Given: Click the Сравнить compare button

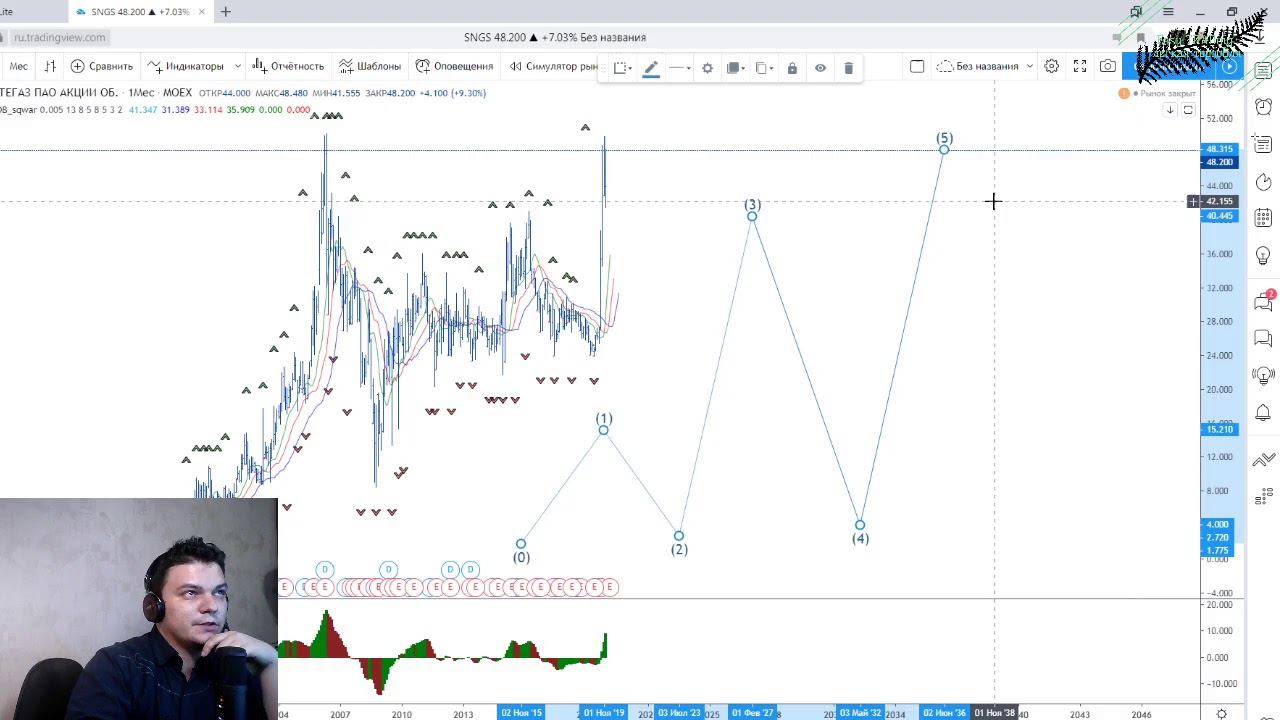Looking at the screenshot, I should pos(102,66).
